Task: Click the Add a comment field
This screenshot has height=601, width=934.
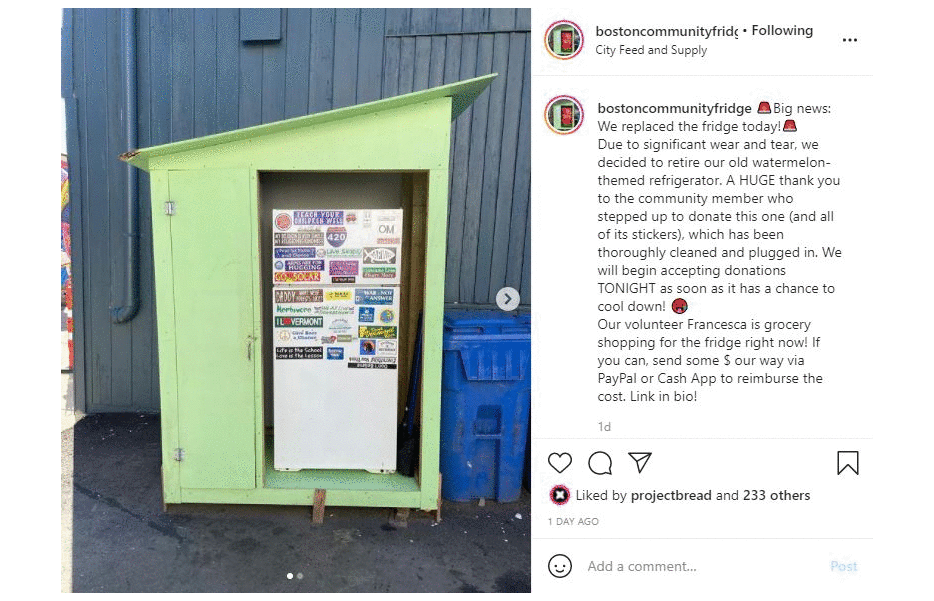Action: pyautogui.click(x=703, y=566)
